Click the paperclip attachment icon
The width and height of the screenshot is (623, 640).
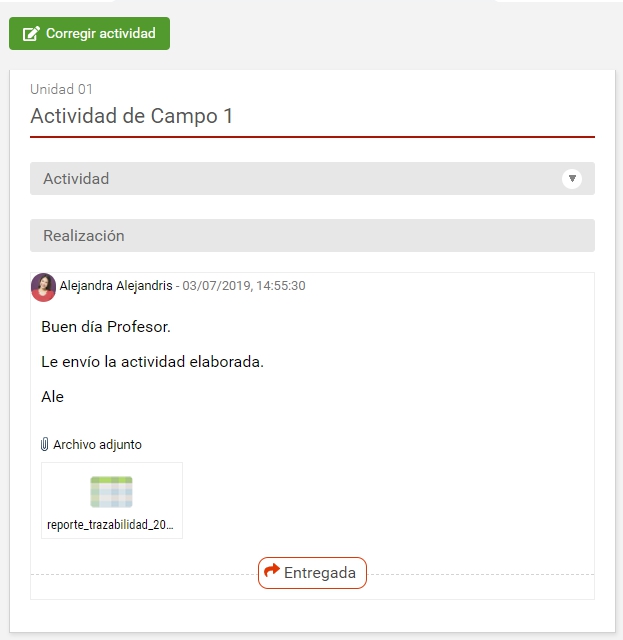point(45,445)
